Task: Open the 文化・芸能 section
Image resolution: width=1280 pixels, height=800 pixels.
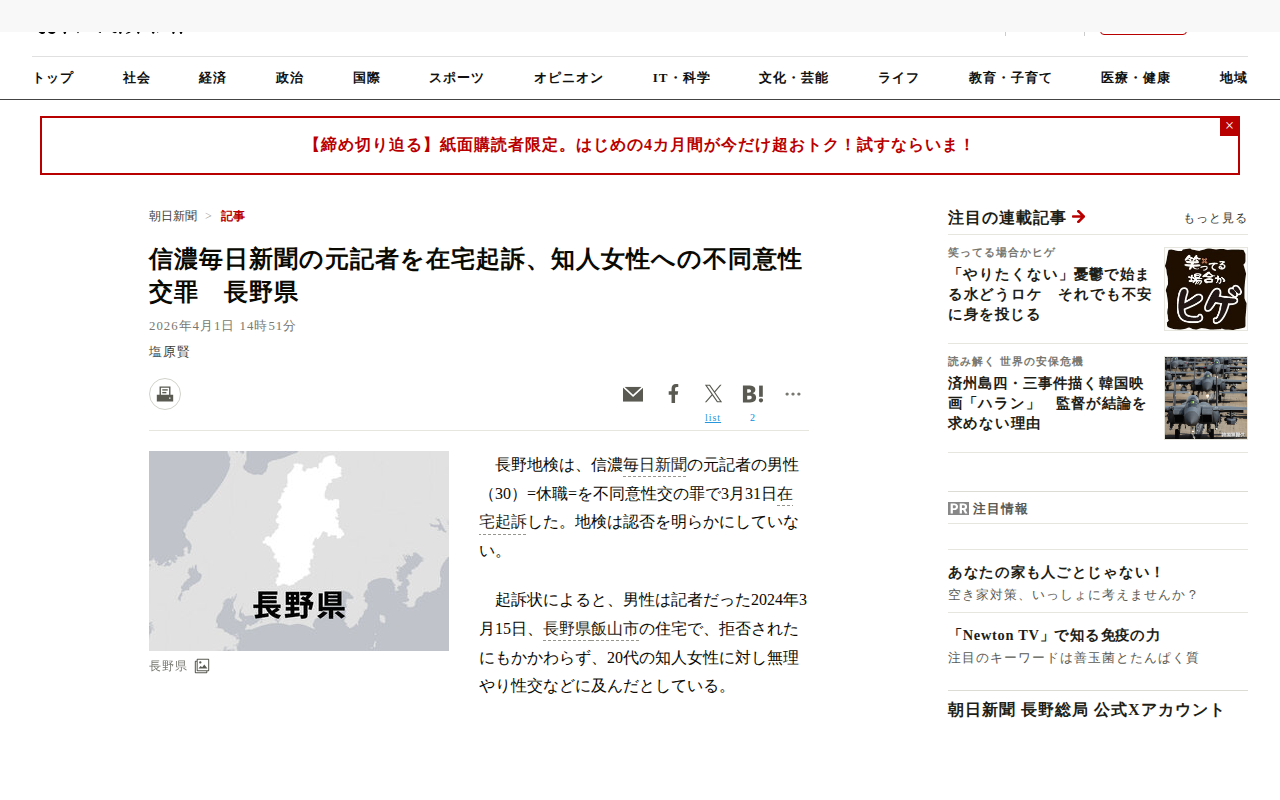Action: (x=793, y=78)
